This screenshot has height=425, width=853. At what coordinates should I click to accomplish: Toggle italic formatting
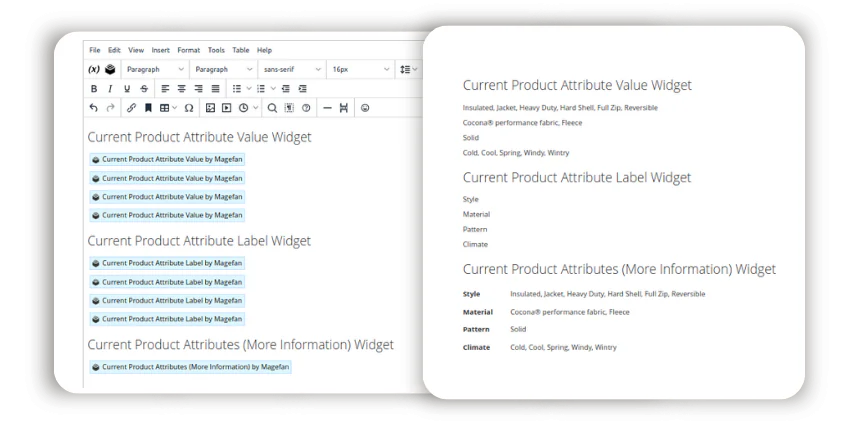[110, 89]
